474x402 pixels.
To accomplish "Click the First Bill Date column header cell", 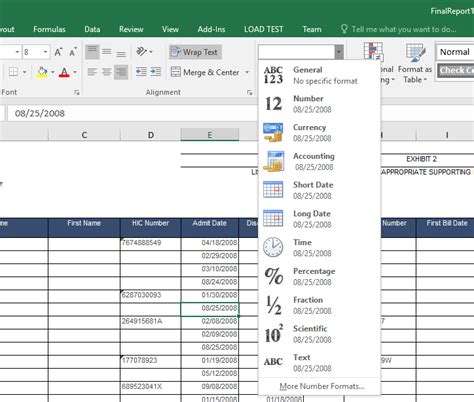I will coord(445,228).
